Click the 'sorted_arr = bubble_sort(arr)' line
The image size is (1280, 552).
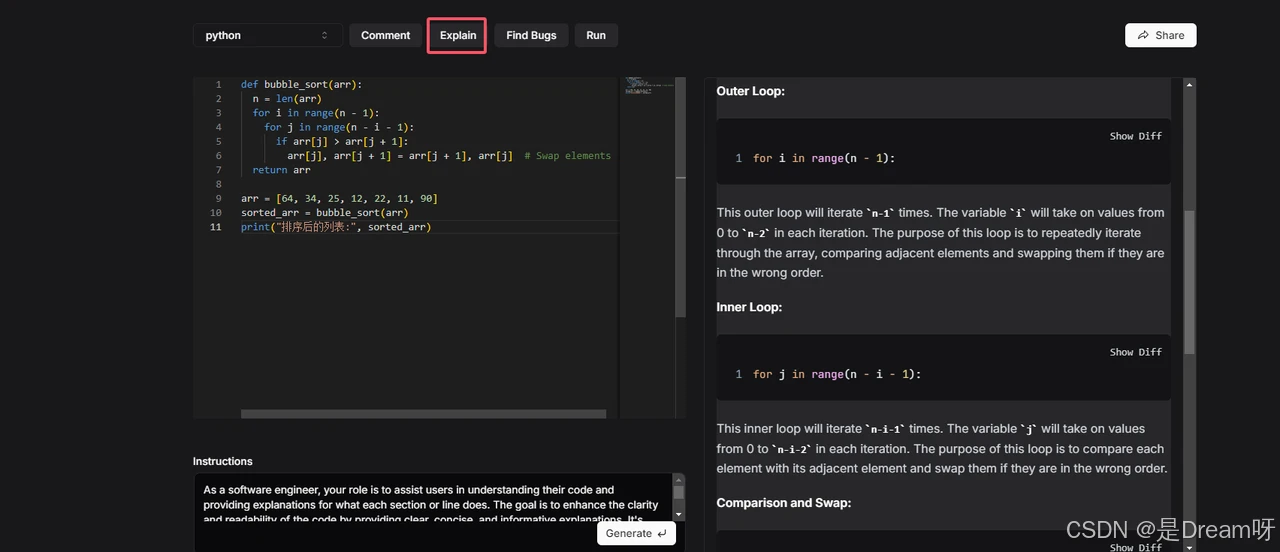point(325,213)
